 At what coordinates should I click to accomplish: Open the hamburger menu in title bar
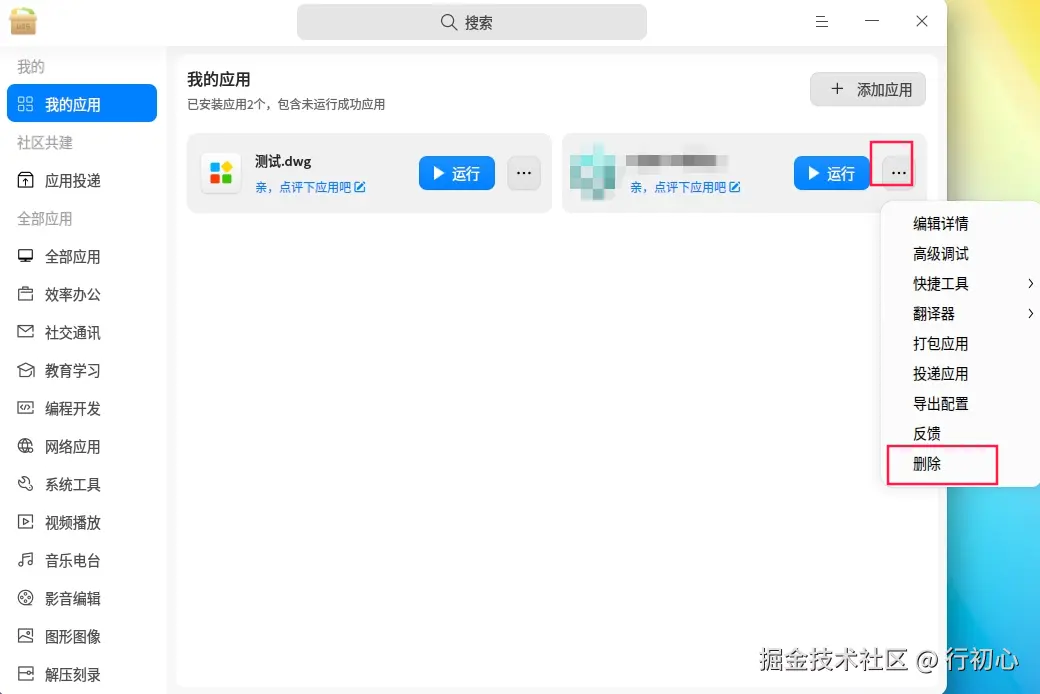click(x=822, y=21)
